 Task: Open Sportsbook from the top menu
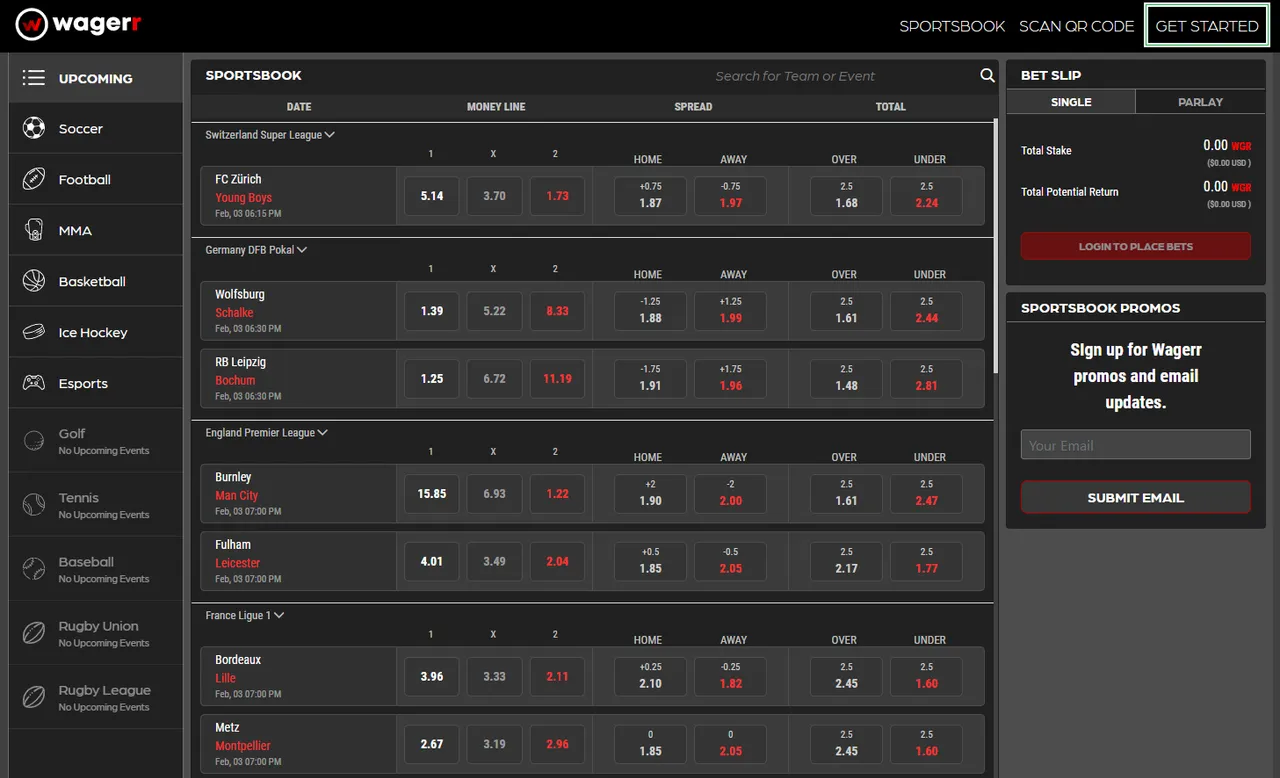point(952,26)
